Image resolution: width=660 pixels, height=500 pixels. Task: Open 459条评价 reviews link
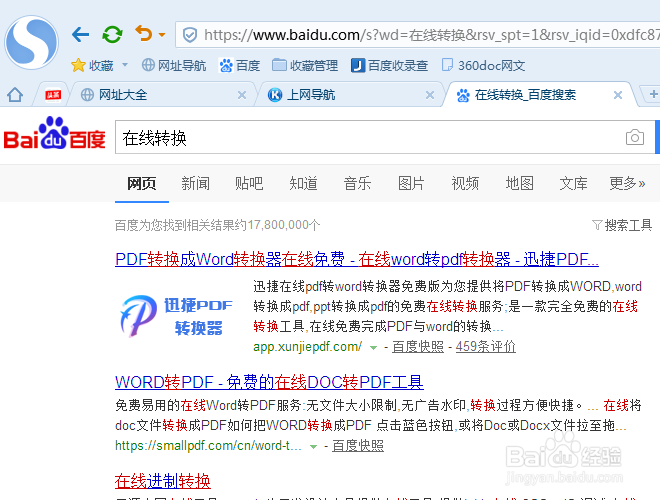point(486,346)
